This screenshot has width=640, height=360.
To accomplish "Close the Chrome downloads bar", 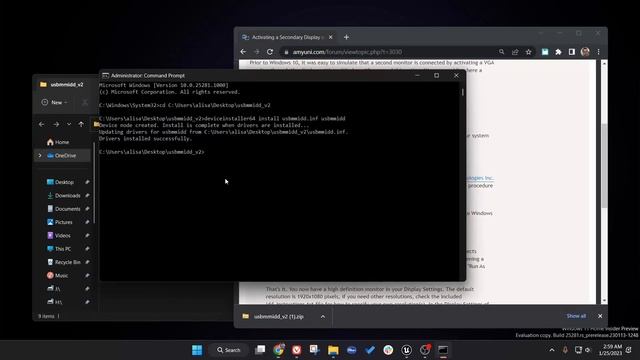I will pyautogui.click(x=600, y=316).
